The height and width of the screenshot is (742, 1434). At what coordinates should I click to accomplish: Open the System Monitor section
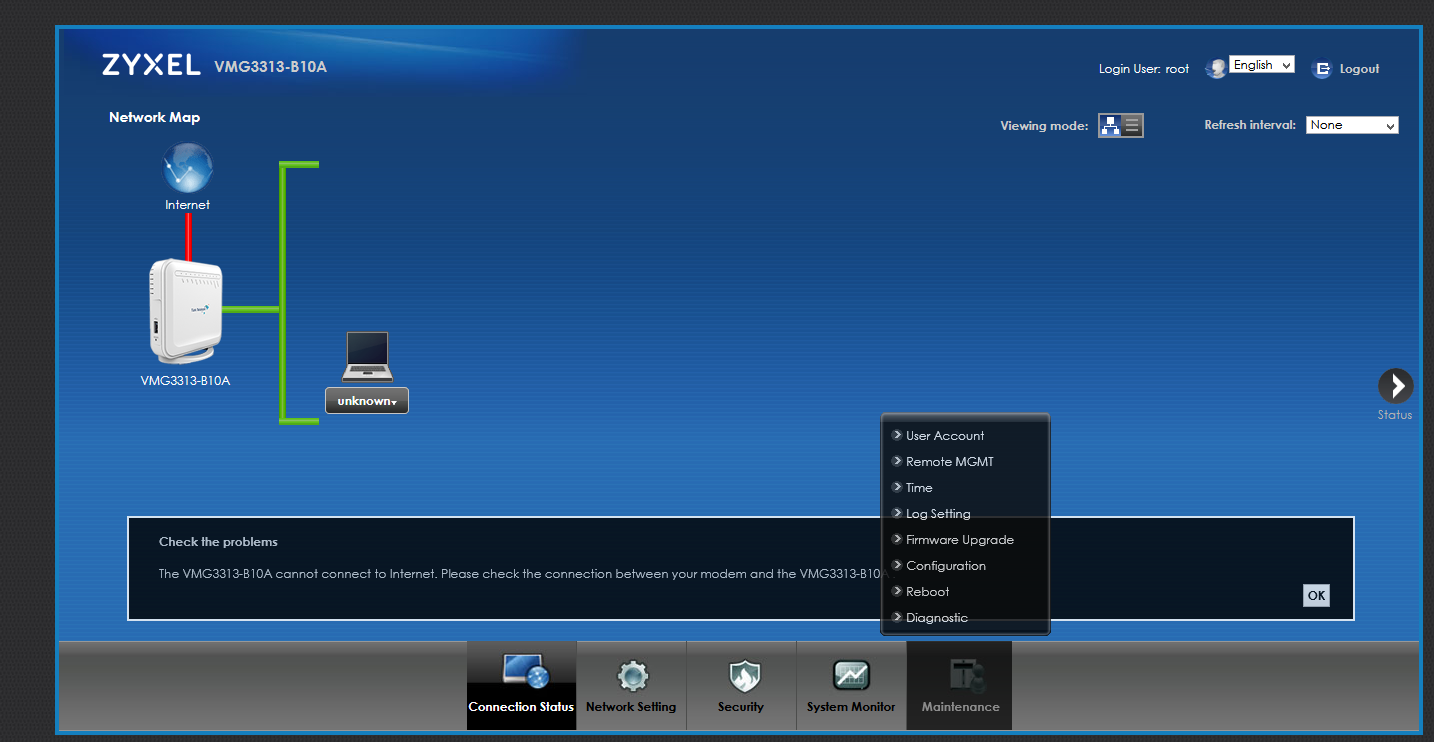(x=851, y=686)
